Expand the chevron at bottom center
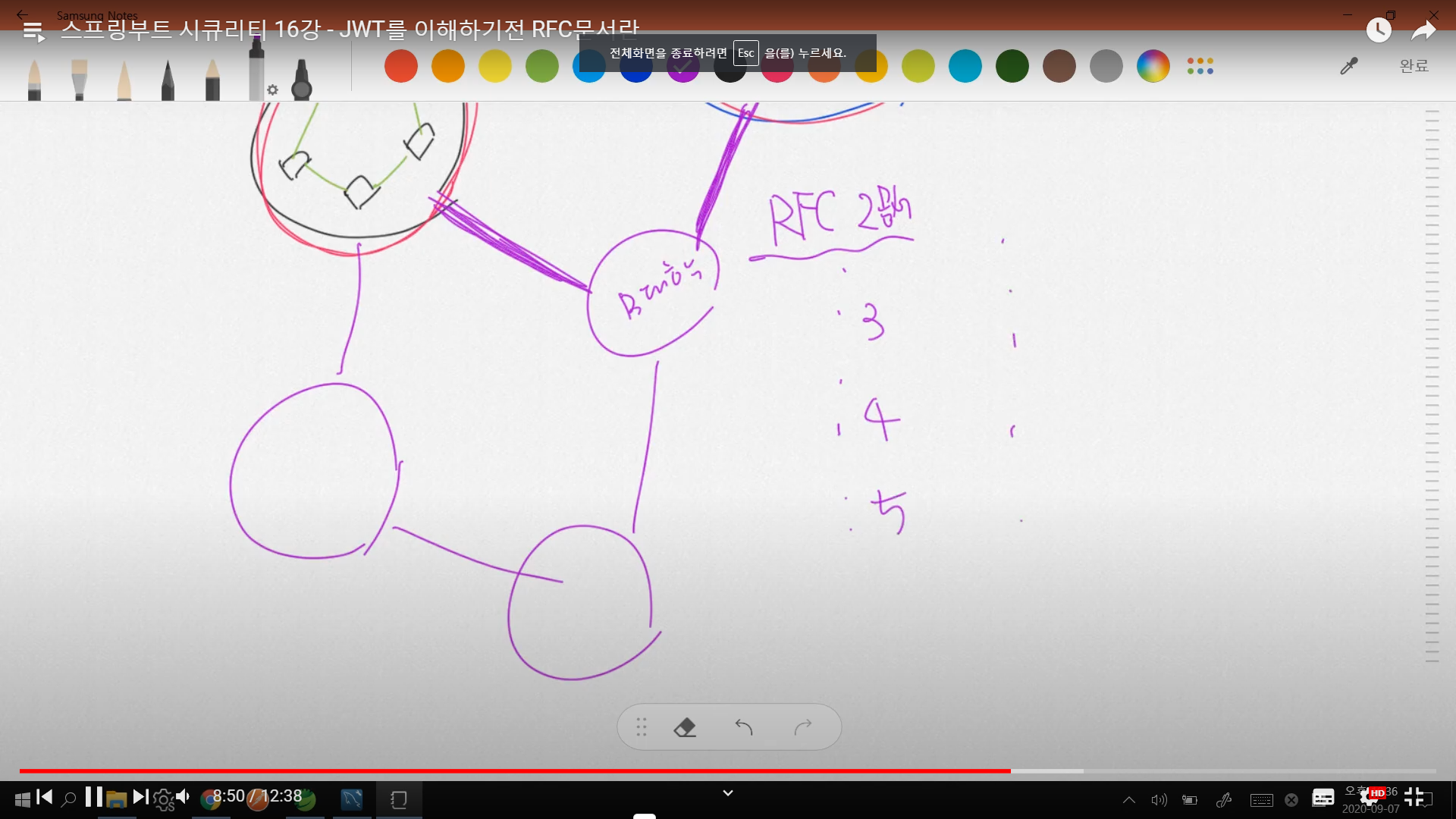Viewport: 1456px width, 819px height. point(728,793)
